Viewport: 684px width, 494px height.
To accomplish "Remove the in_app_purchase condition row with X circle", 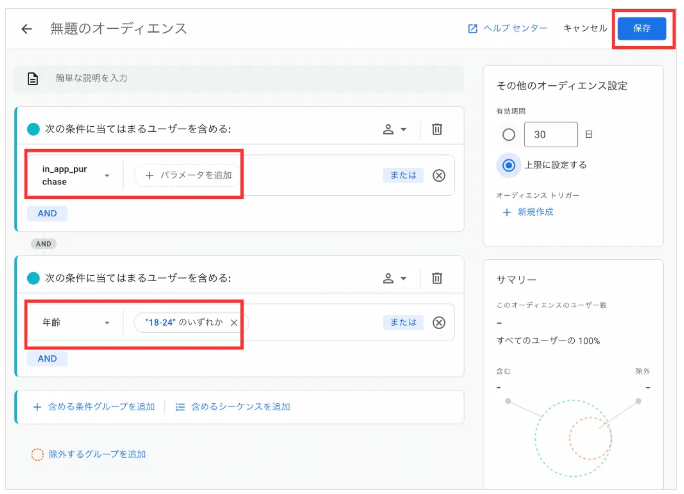I will (x=438, y=175).
